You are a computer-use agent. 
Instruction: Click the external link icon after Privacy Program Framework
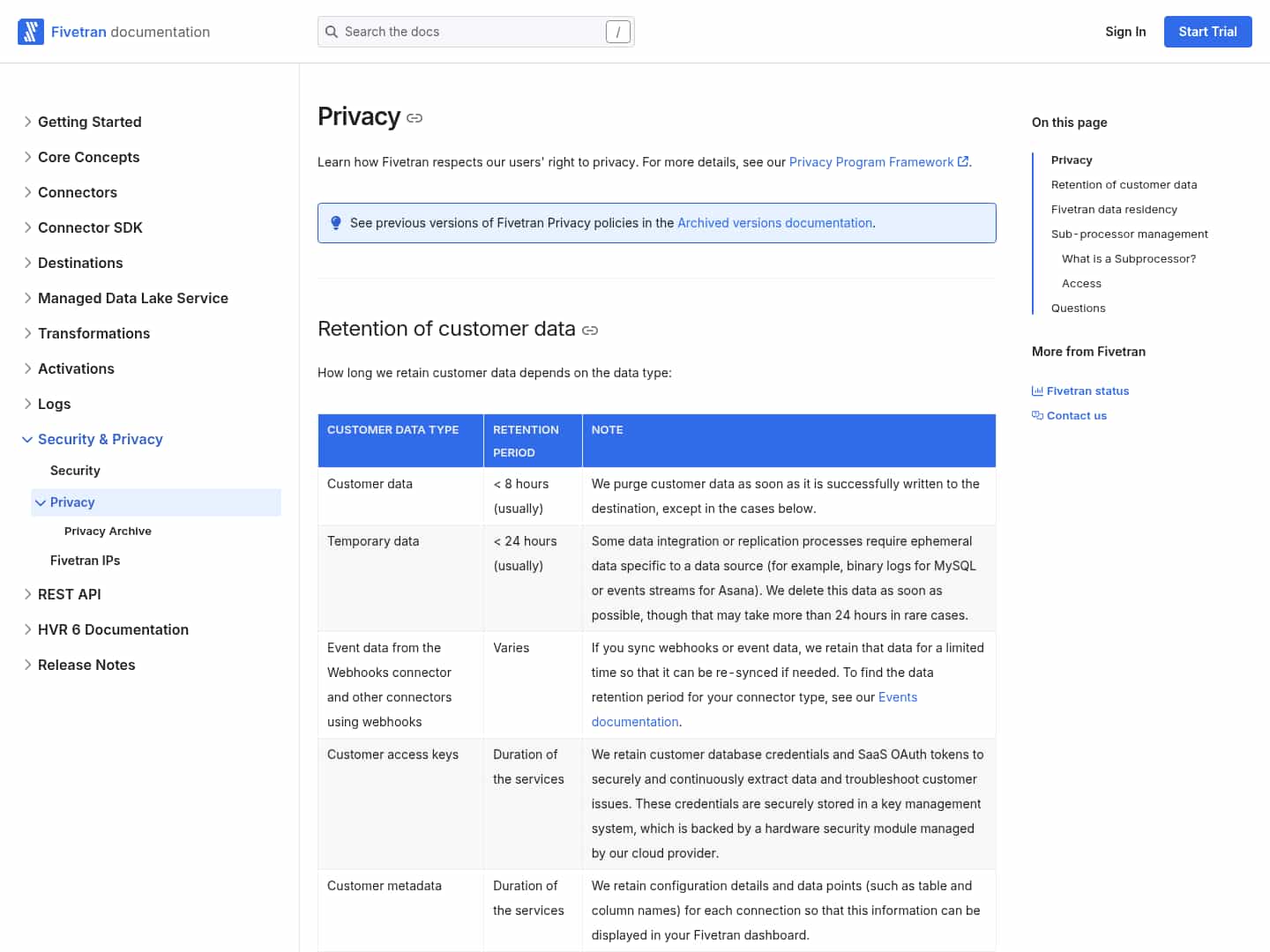coord(963,161)
